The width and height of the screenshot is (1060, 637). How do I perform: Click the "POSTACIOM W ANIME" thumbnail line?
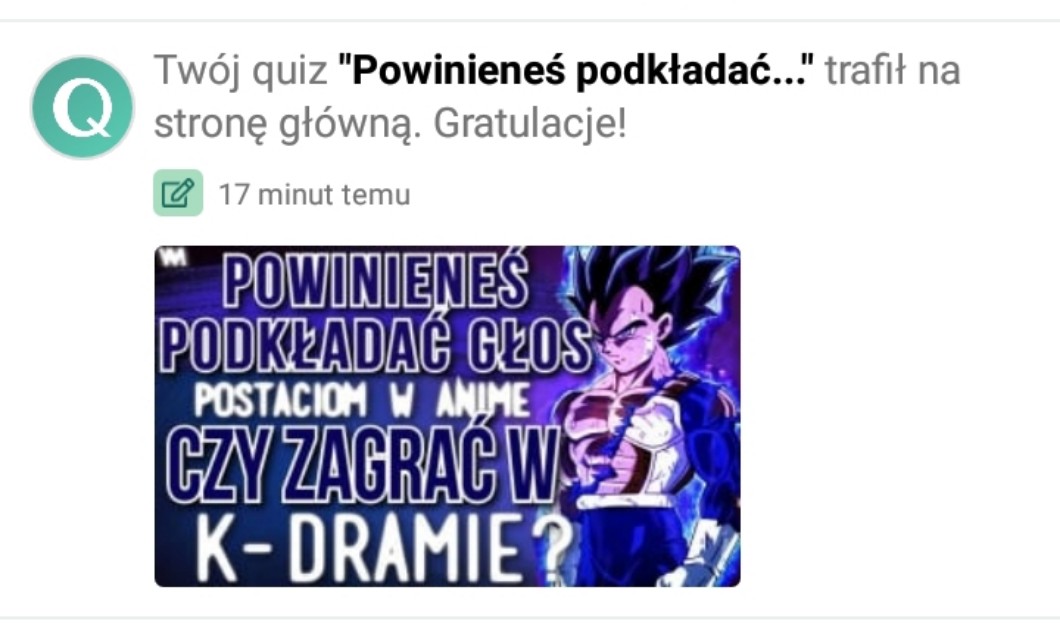click(362, 399)
